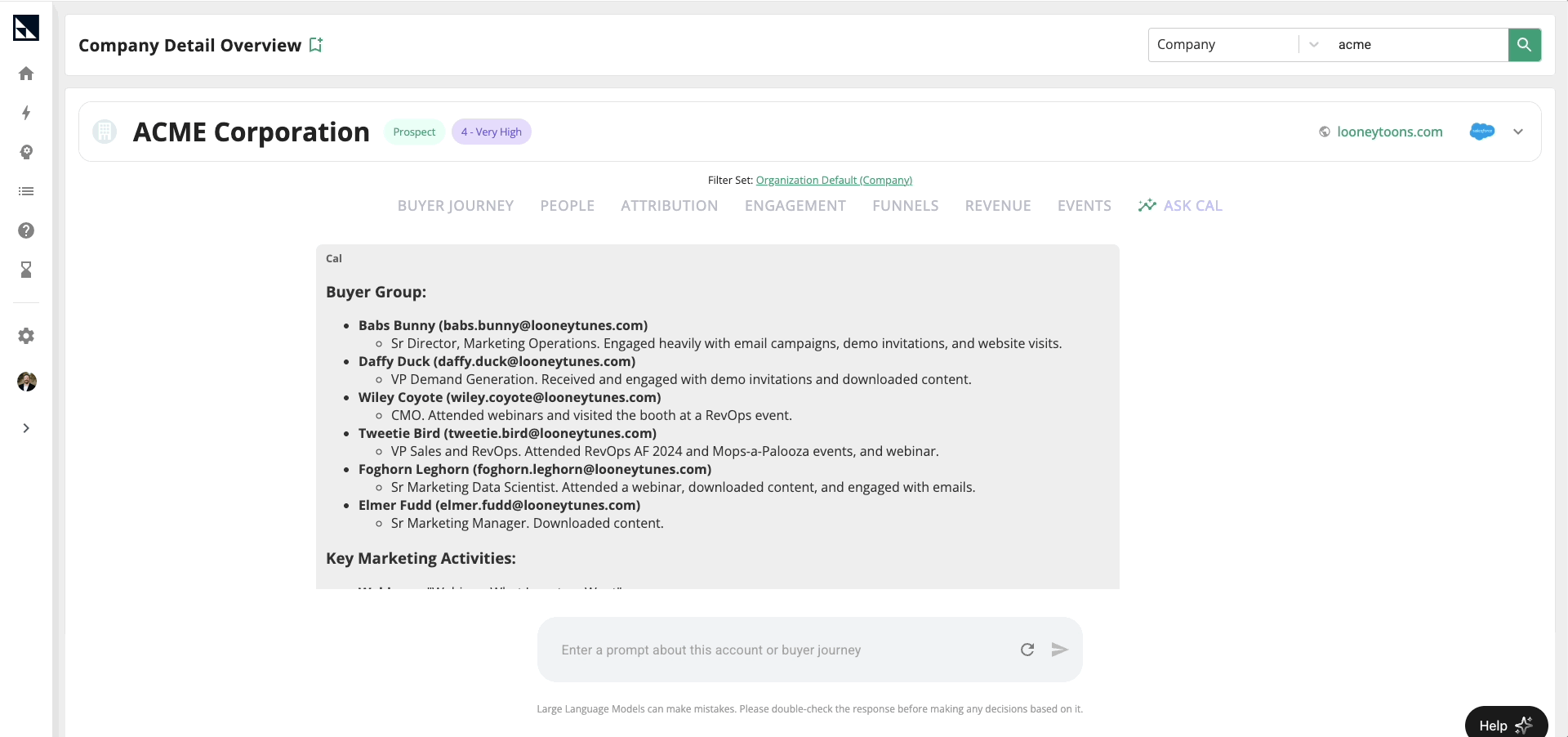This screenshot has width=1568, height=737.
Task: Click Foghorn Leghorn's buyer group entry
Action: [x=535, y=469]
